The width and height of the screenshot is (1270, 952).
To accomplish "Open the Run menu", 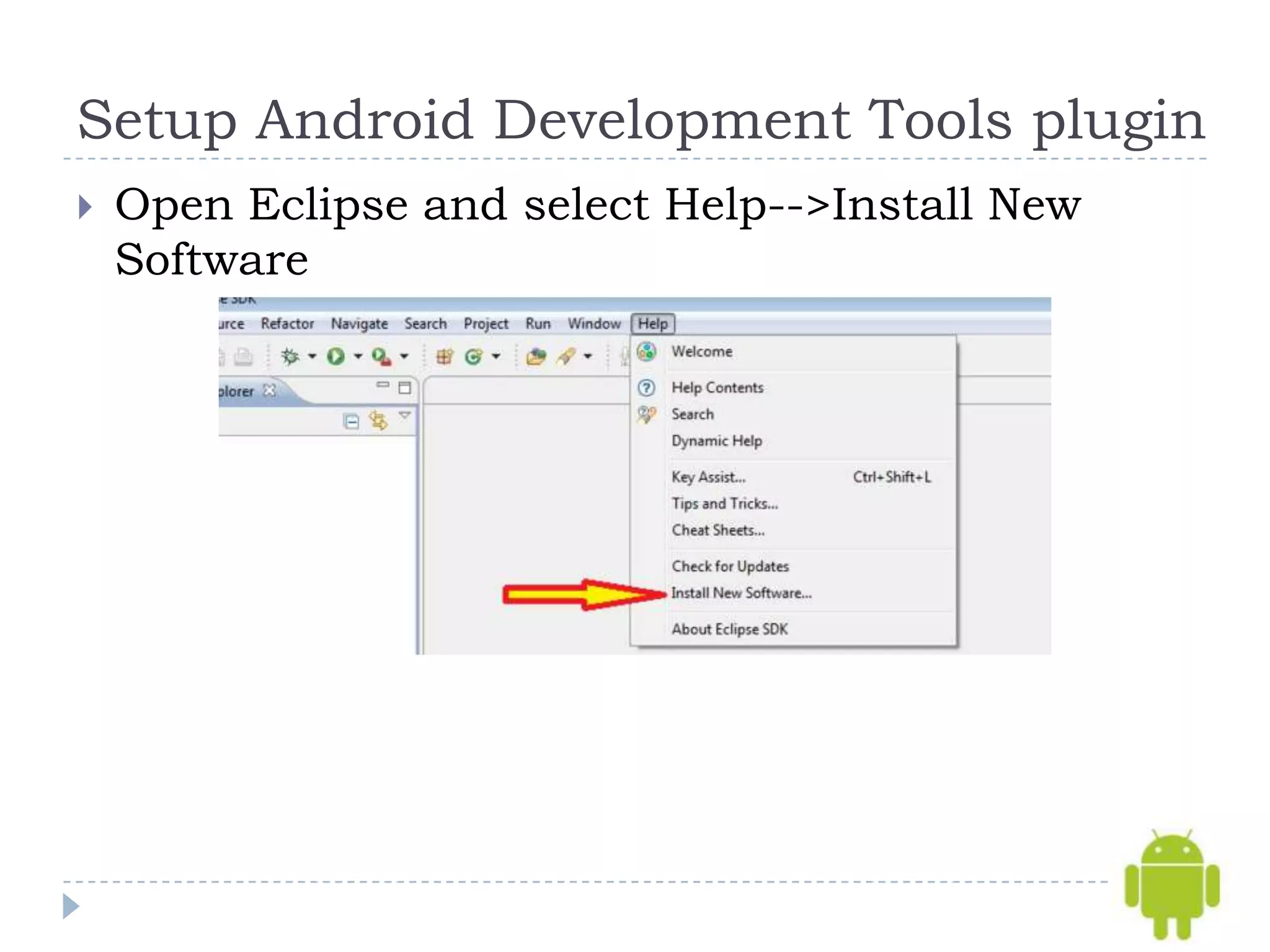I will click(x=538, y=324).
